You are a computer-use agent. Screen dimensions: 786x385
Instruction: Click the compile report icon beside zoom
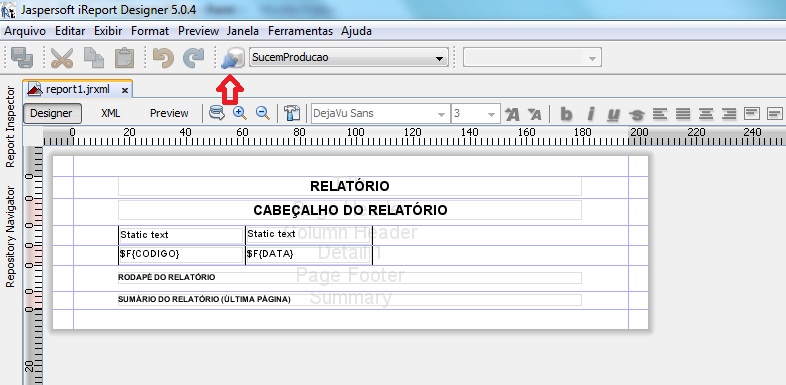(x=292, y=113)
